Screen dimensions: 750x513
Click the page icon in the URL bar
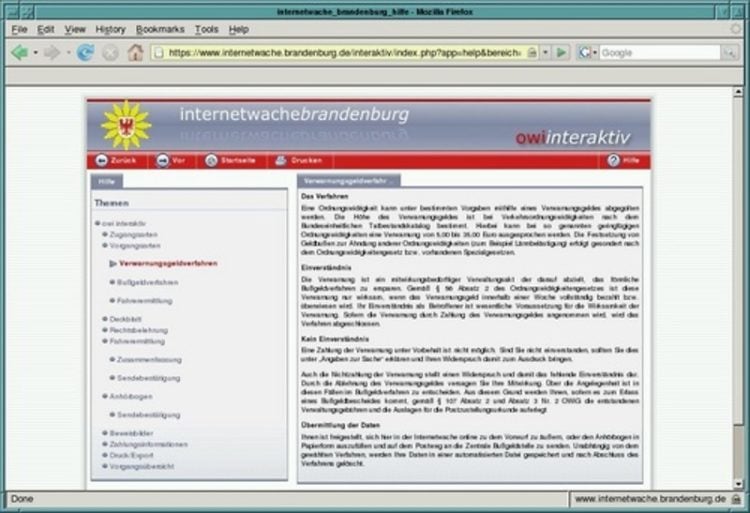coord(159,53)
